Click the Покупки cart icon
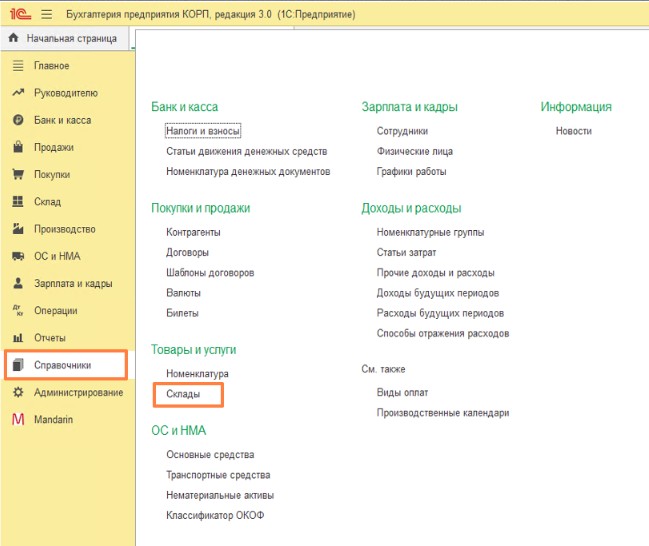 coord(18,174)
